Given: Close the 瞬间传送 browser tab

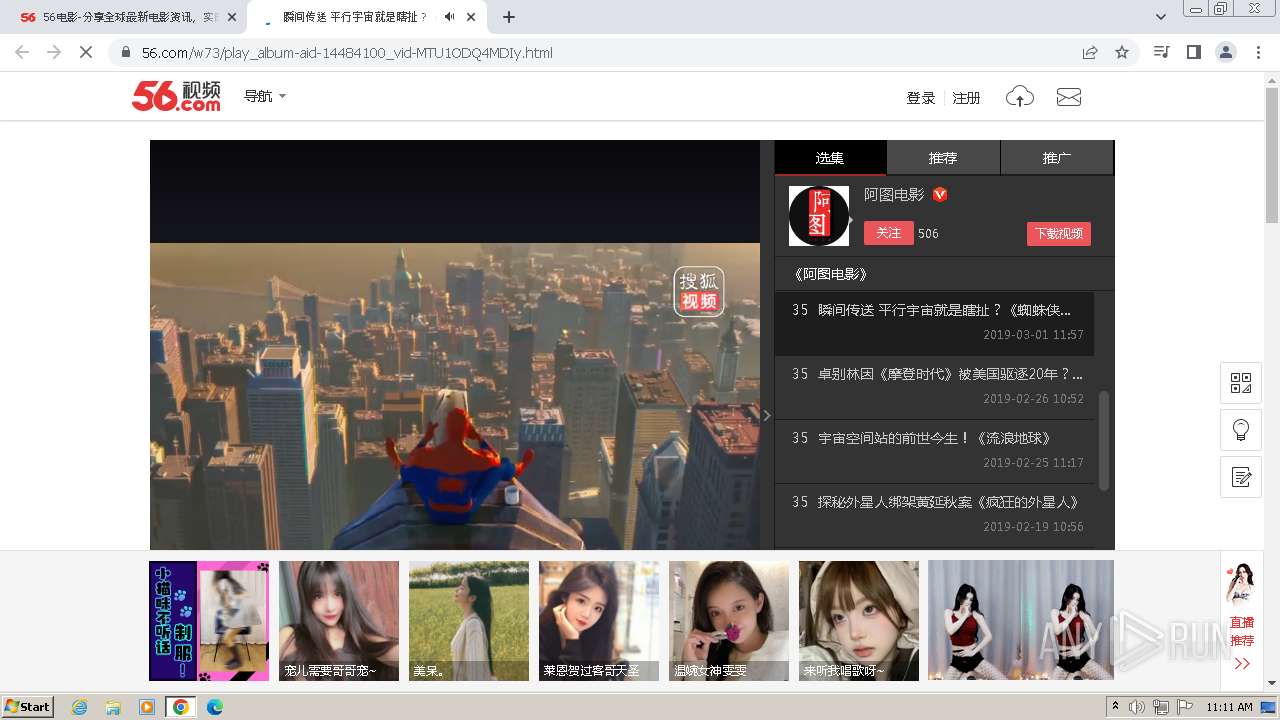Looking at the screenshot, I should [471, 17].
